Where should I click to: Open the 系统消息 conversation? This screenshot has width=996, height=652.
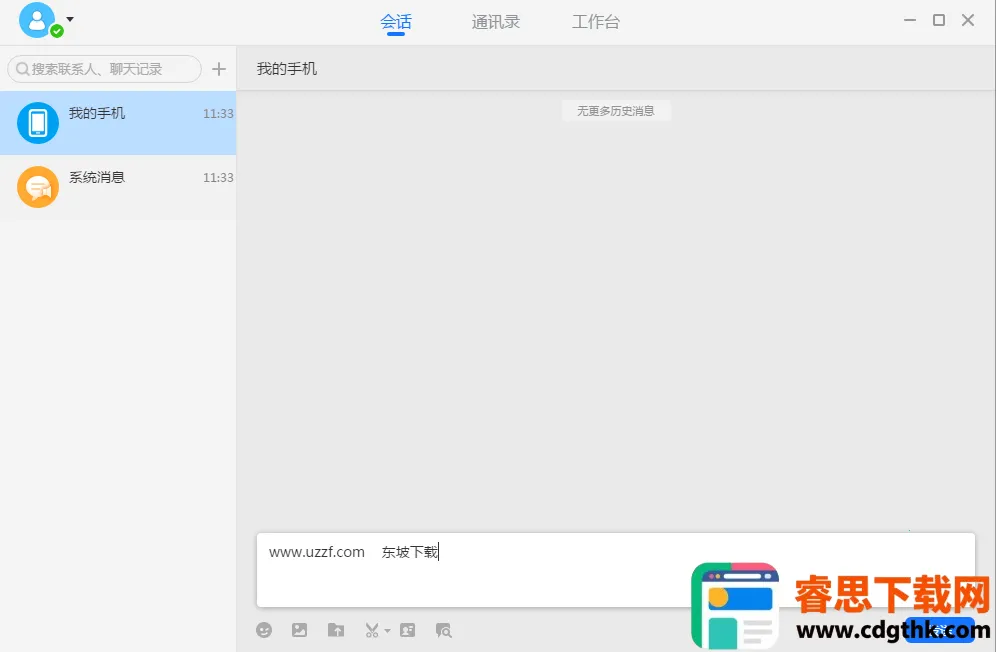(118, 187)
